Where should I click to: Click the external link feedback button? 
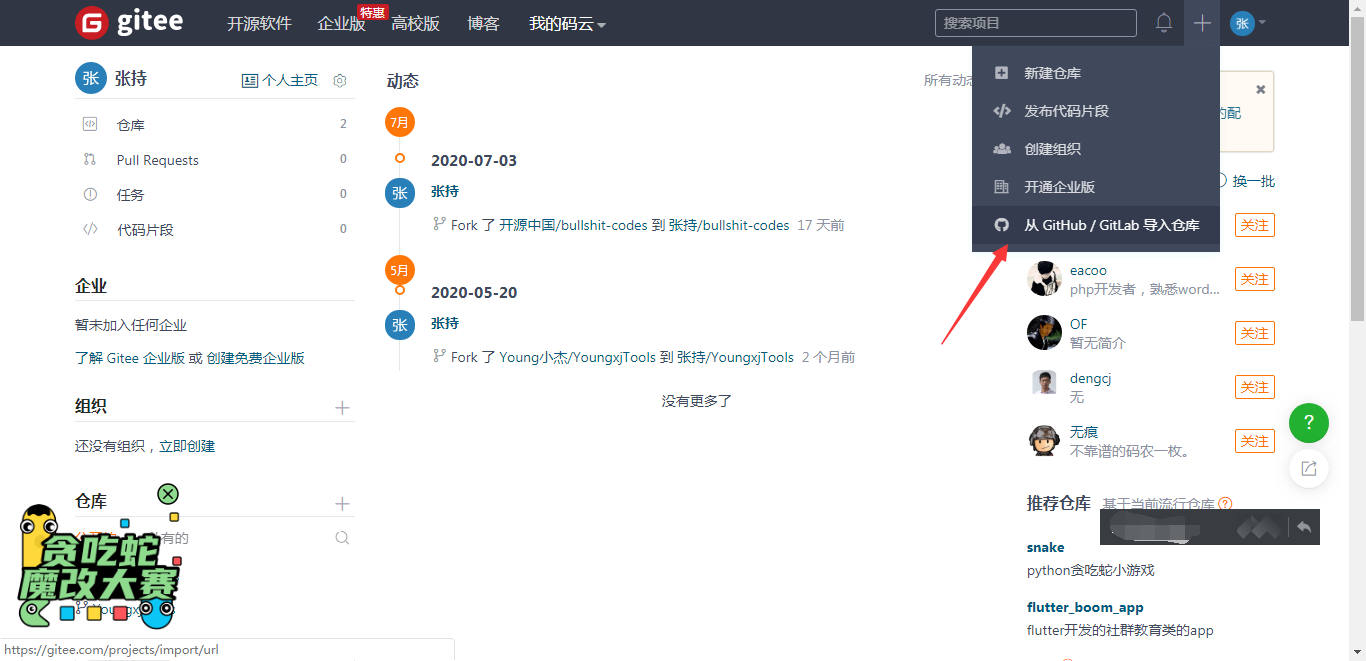1309,468
